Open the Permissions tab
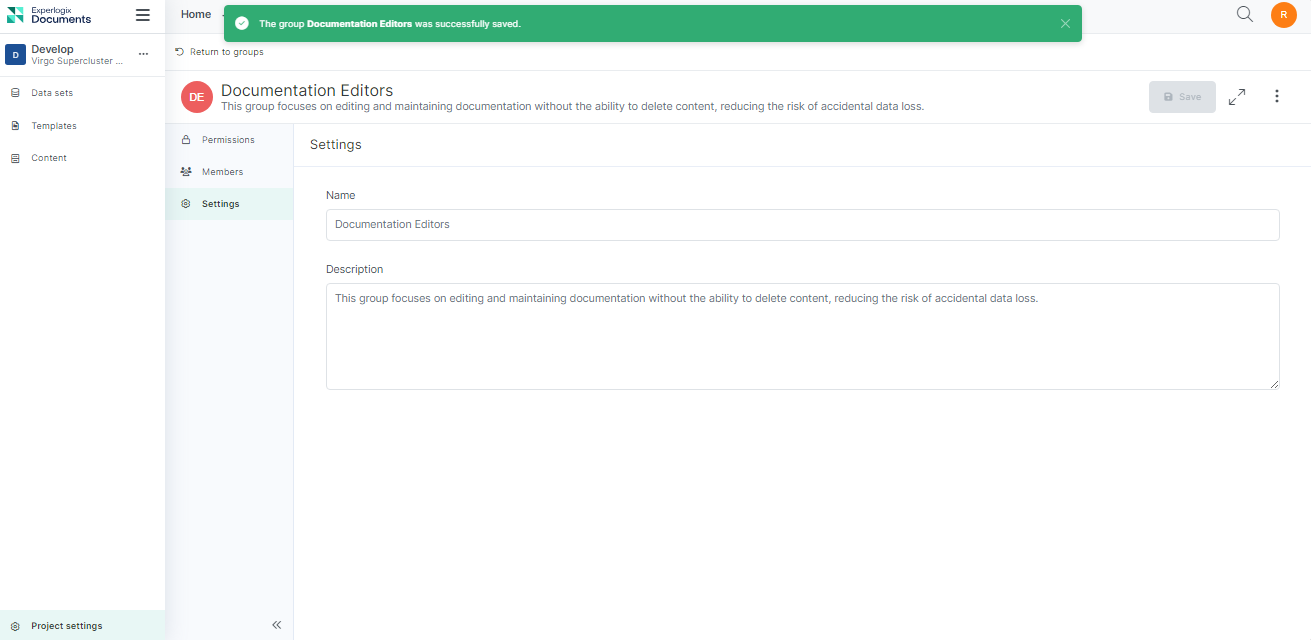The width and height of the screenshot is (1311, 640). click(228, 140)
